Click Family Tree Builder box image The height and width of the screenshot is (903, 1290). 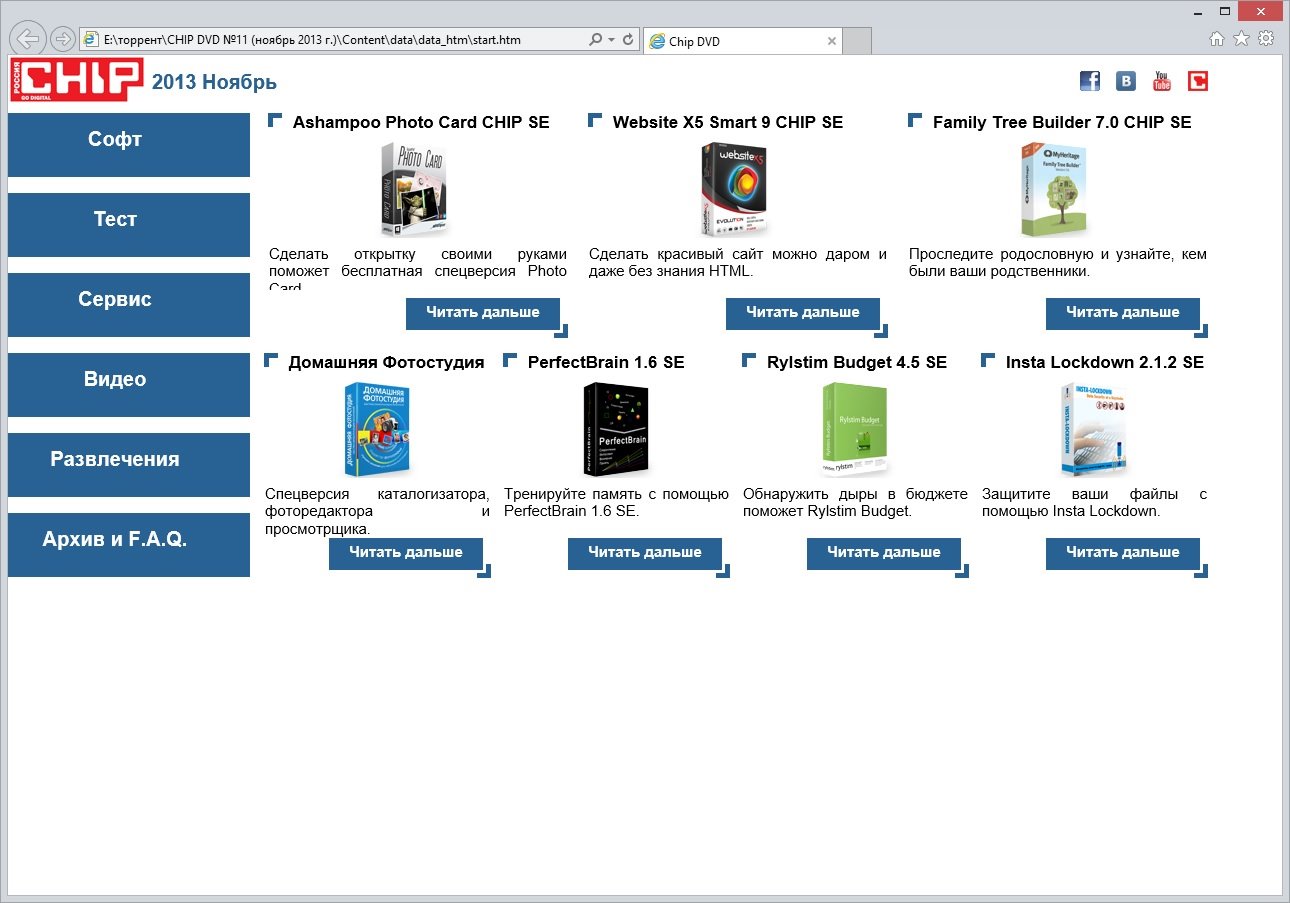pyautogui.click(x=1054, y=189)
